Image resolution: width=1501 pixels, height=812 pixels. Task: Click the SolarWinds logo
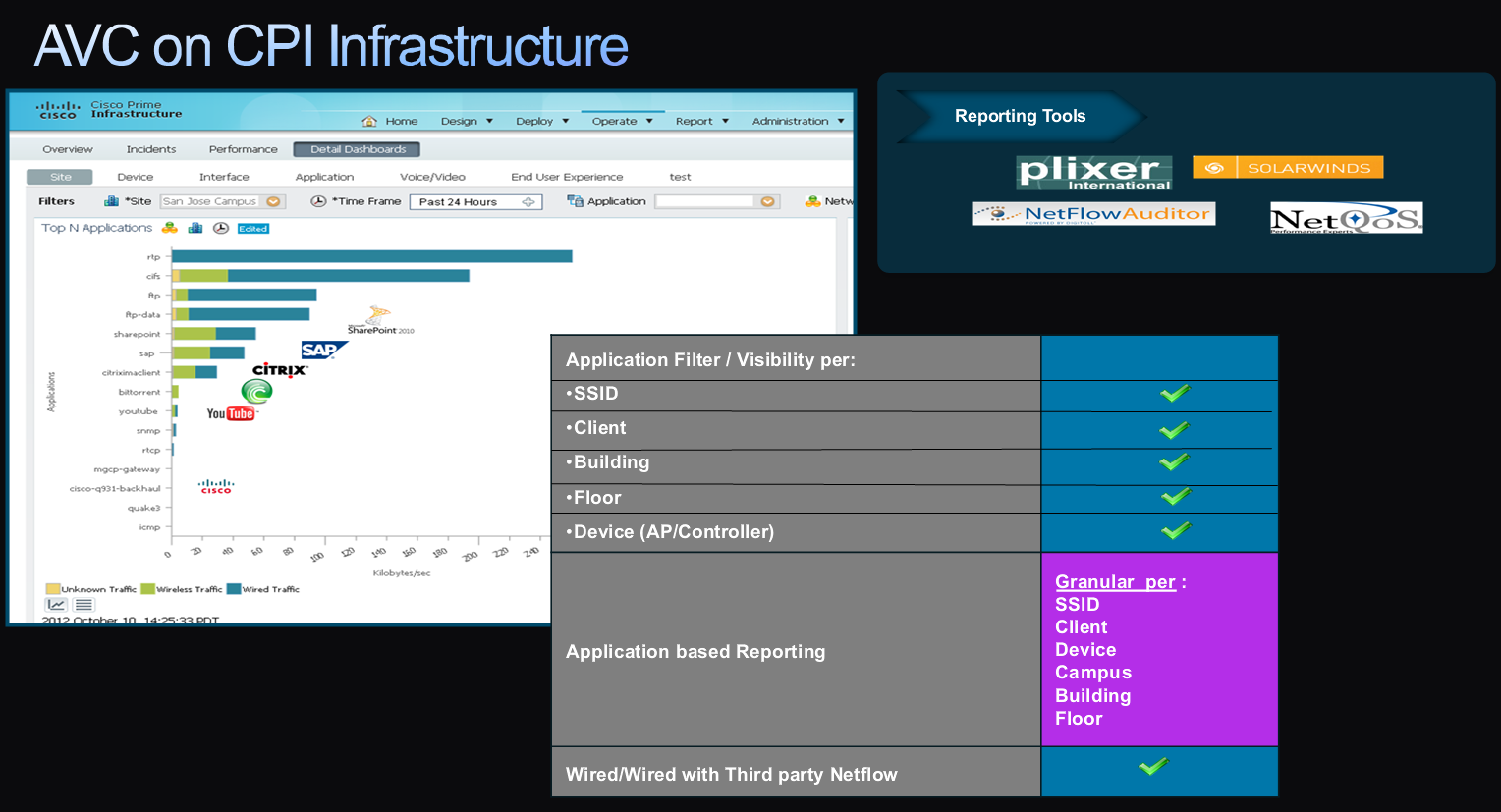pos(1288,168)
